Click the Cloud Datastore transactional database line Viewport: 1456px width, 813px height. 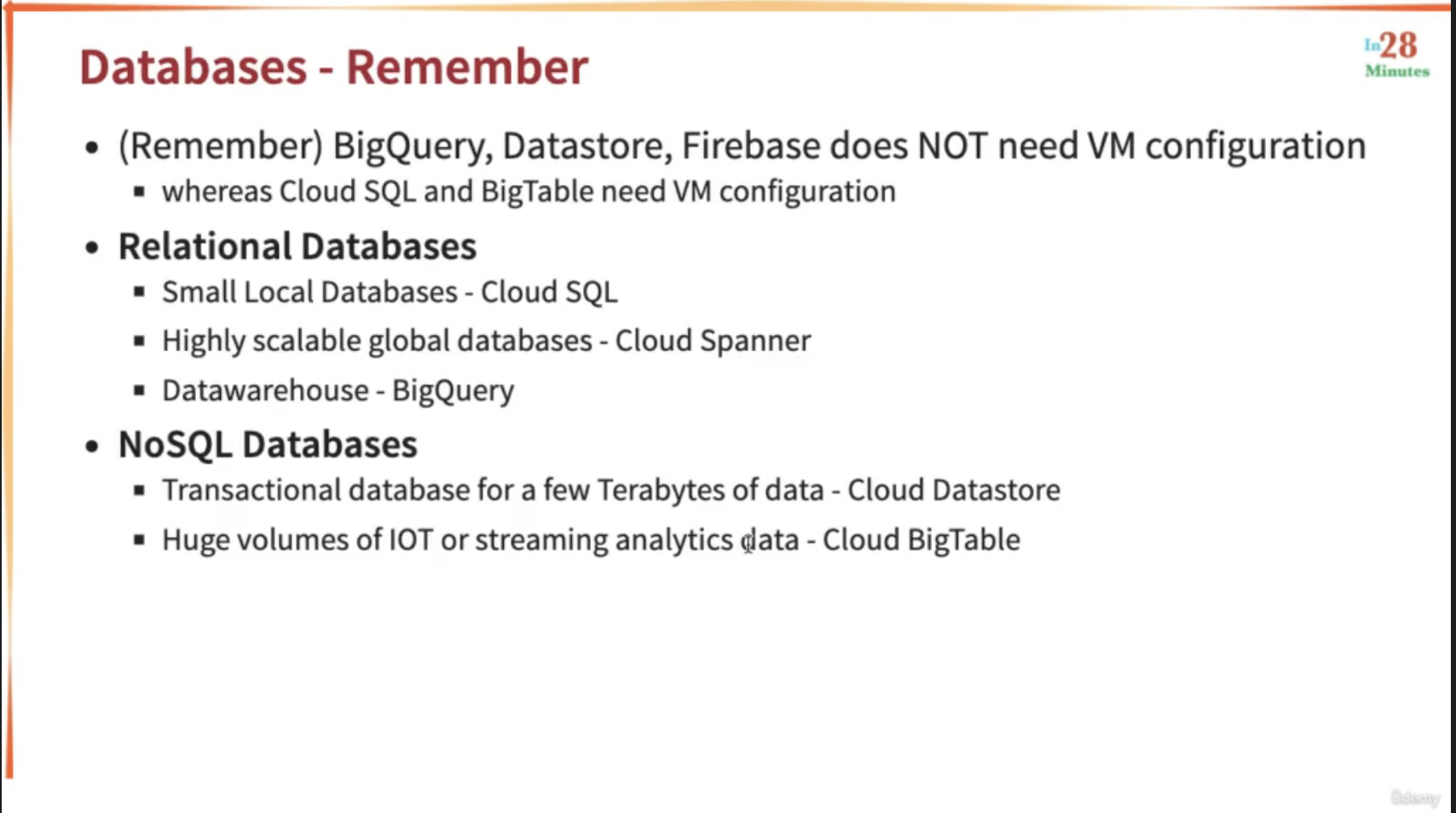[610, 490]
